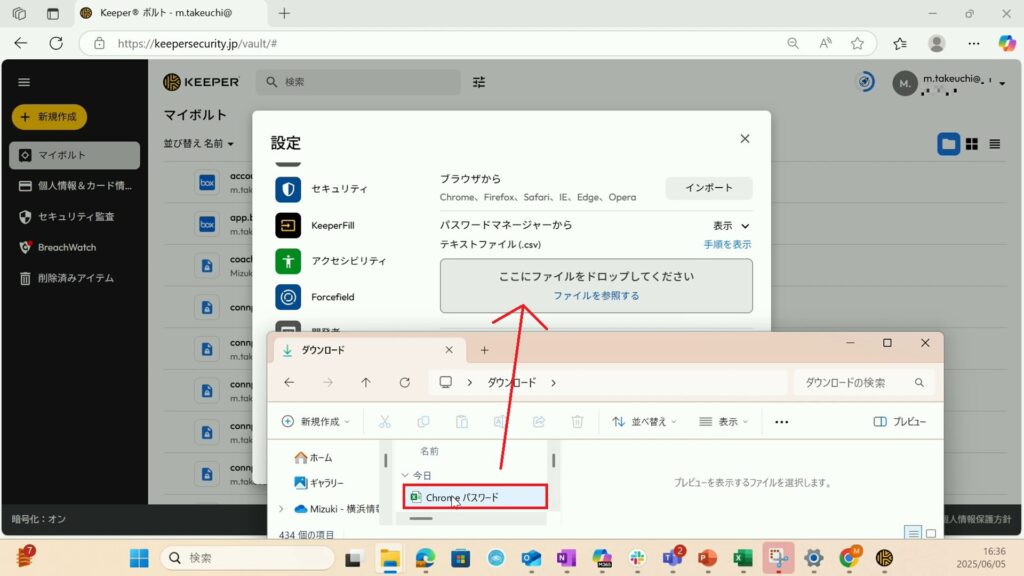The width and height of the screenshot is (1024, 576).
Task: Reload the Keeper vault page
Action: (56, 43)
